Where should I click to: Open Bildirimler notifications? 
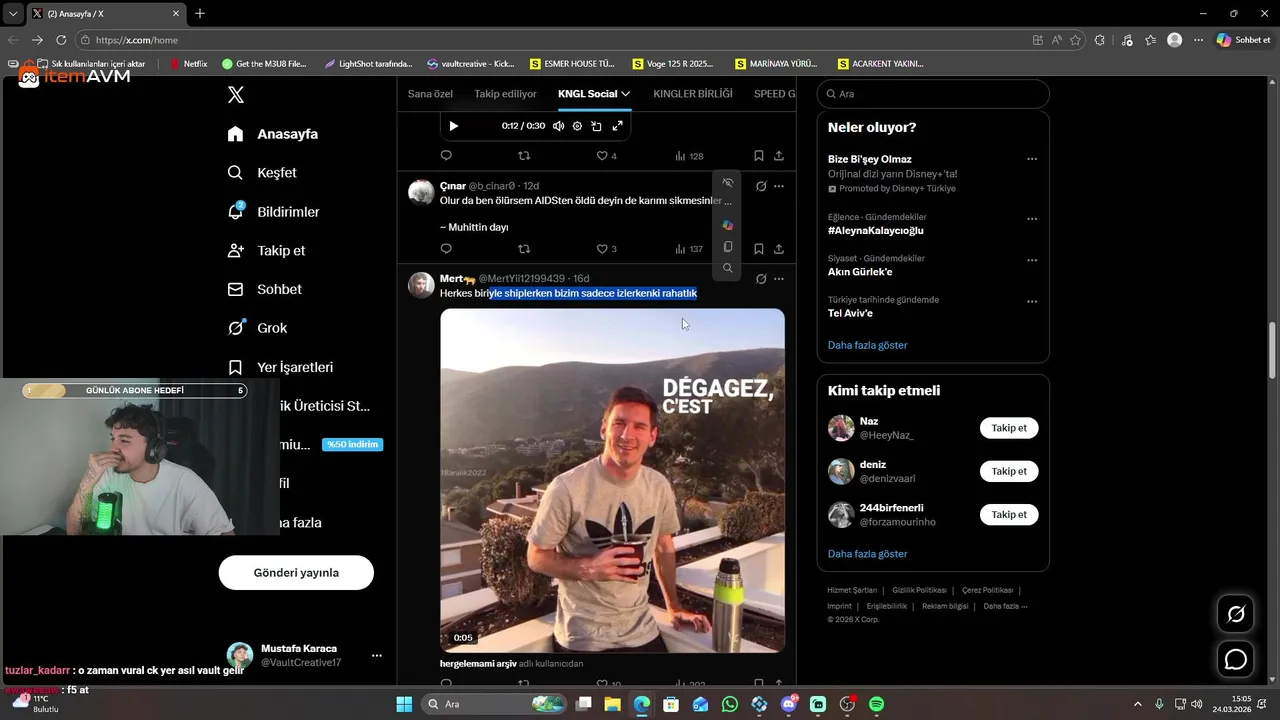pyautogui.click(x=273, y=212)
